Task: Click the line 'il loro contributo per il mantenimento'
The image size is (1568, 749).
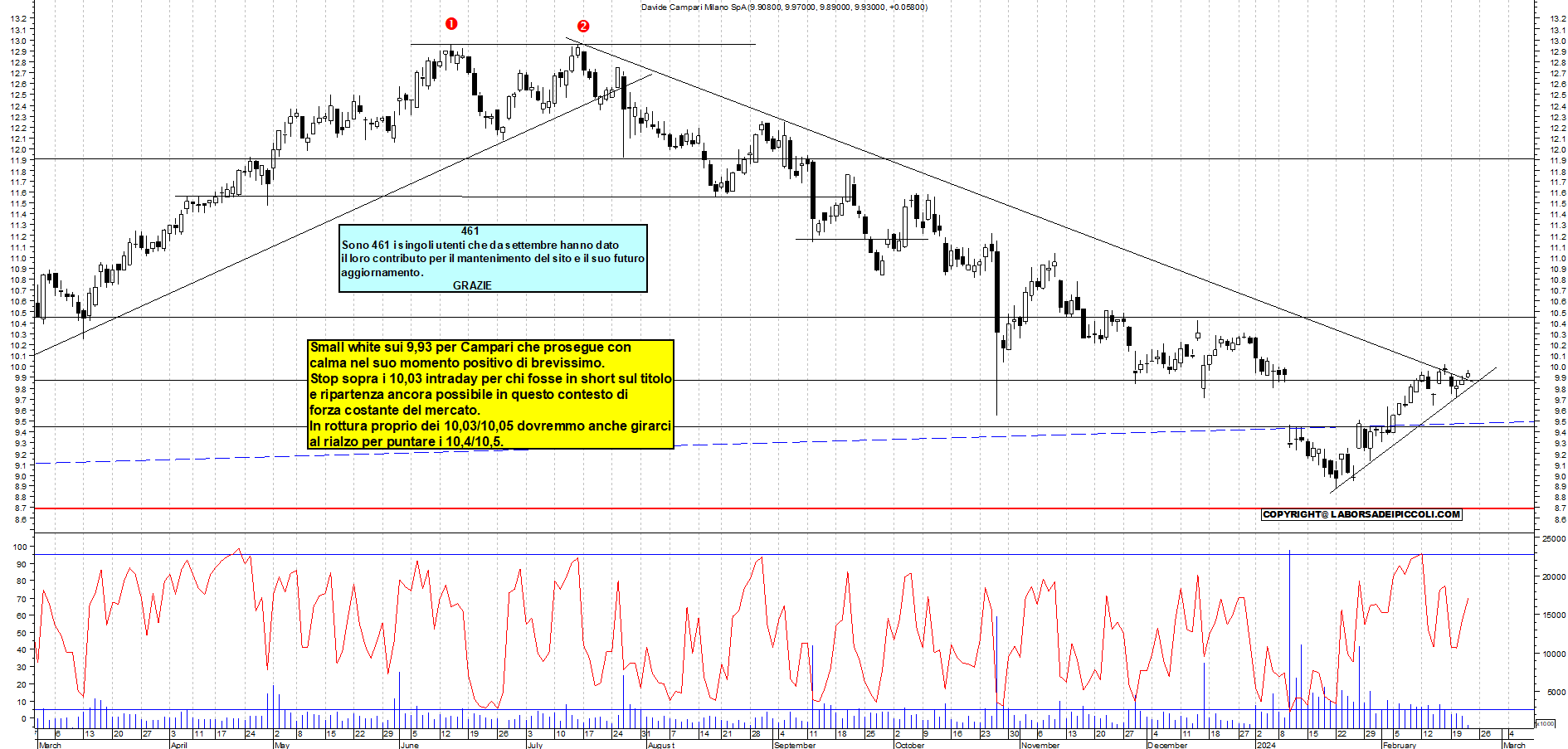Action: pyautogui.click(x=493, y=258)
